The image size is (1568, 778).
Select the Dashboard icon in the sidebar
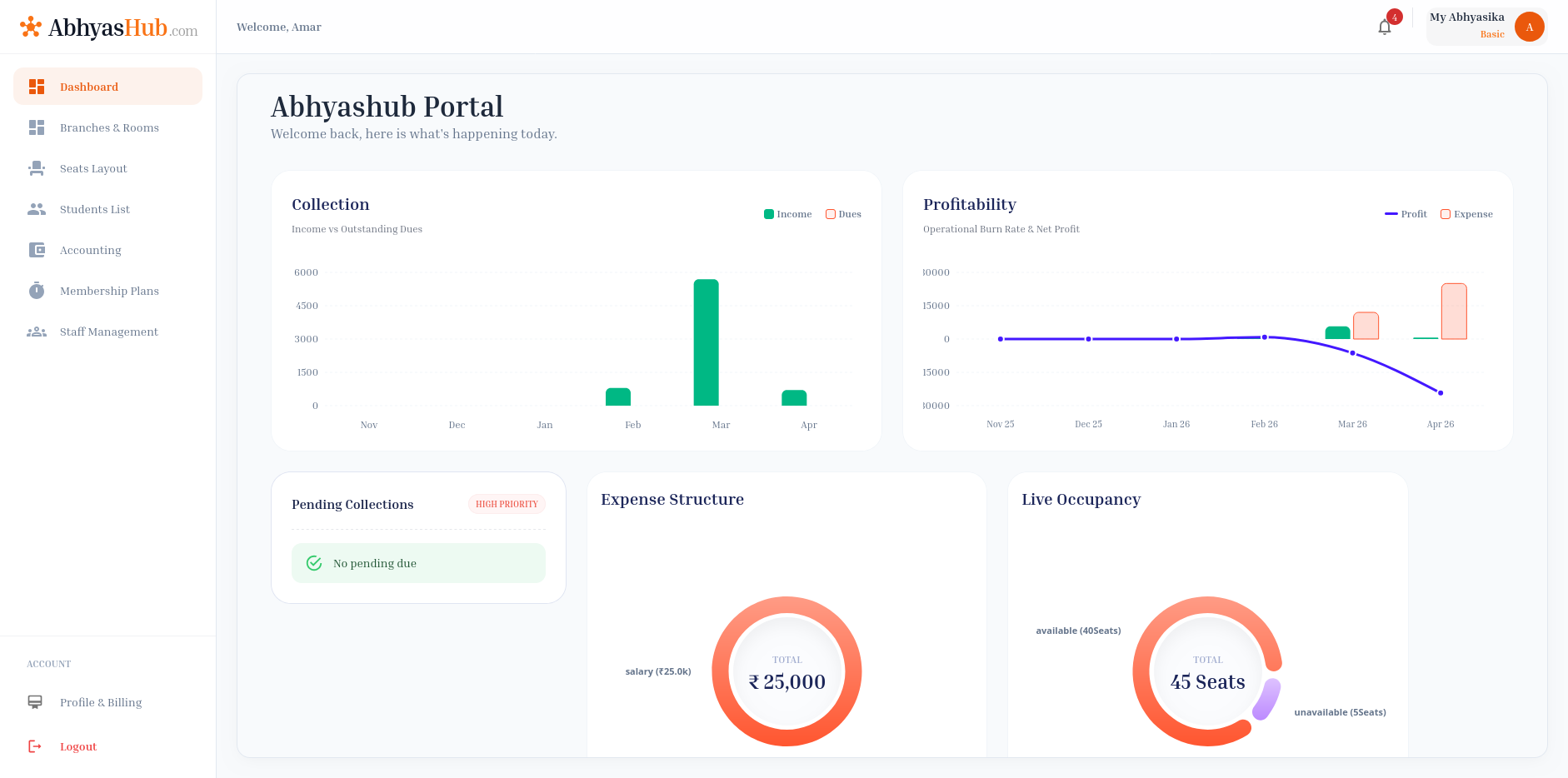tap(37, 86)
